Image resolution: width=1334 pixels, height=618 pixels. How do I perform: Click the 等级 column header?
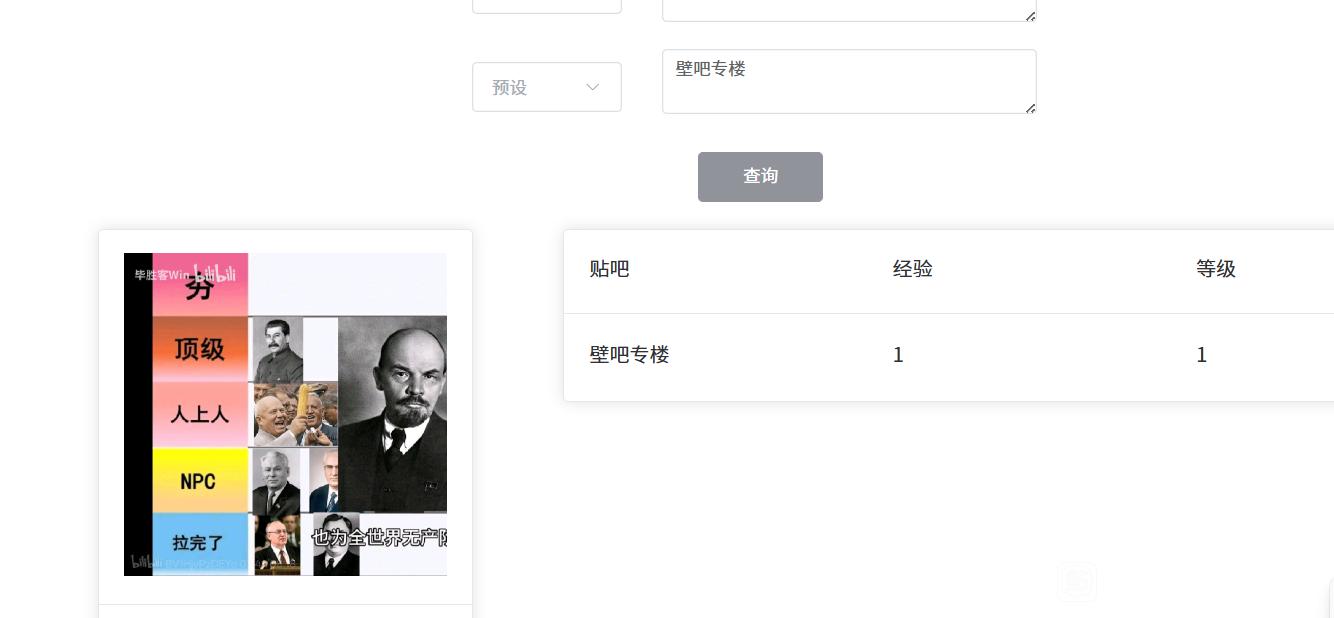[1215, 269]
